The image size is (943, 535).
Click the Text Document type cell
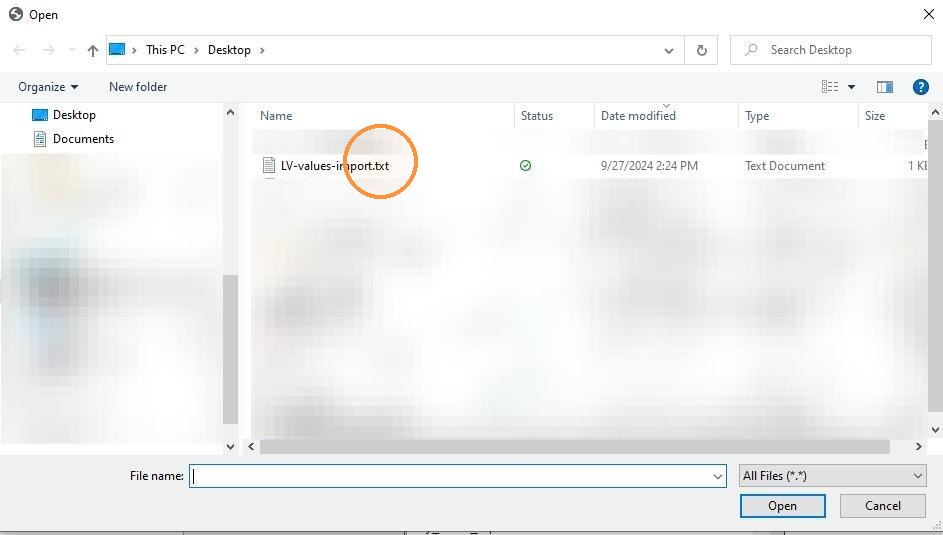(785, 166)
